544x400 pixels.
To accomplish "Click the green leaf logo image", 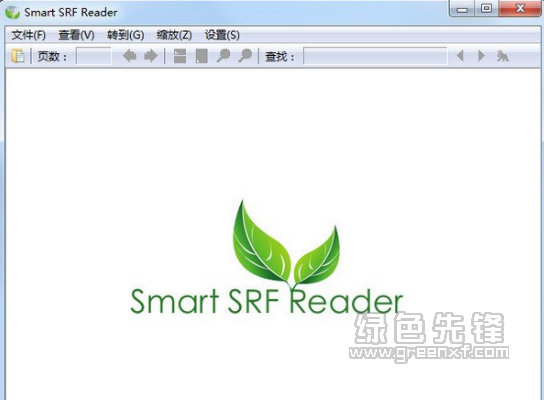I will tap(286, 243).
